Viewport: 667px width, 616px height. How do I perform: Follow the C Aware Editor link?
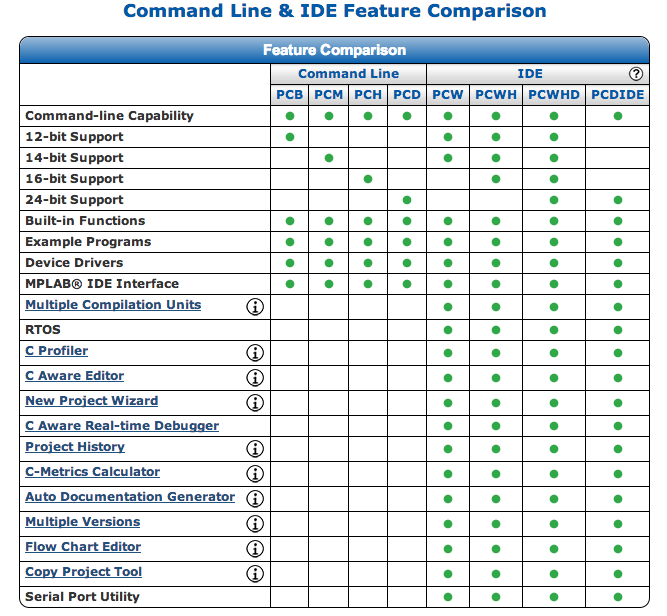pos(74,376)
